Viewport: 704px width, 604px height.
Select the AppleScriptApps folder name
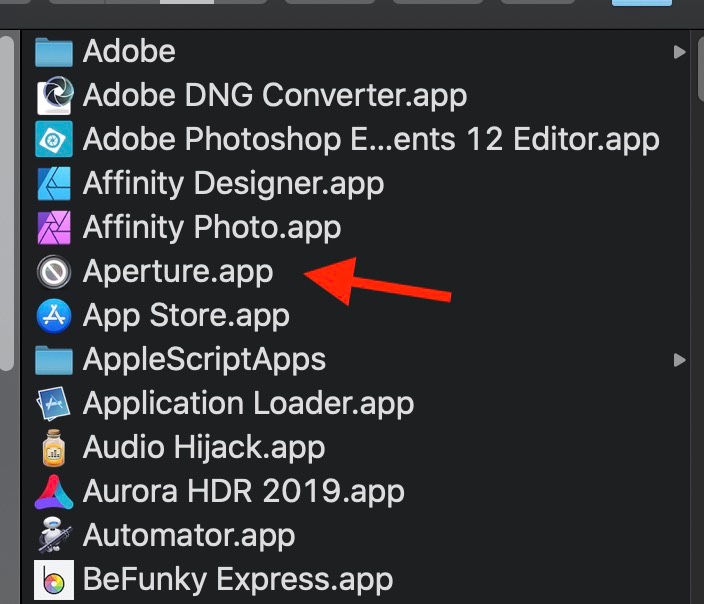click(204, 360)
